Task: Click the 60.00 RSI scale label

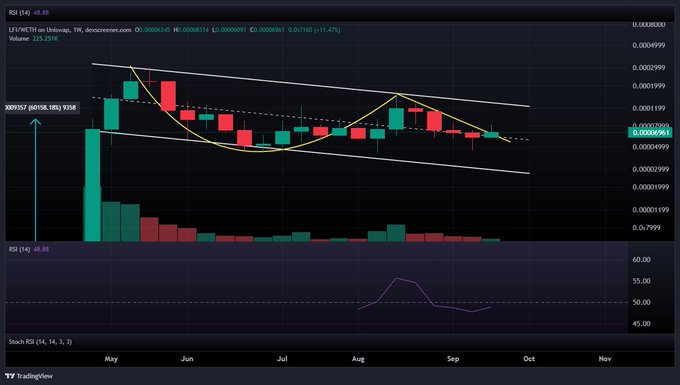Action: coord(641,259)
